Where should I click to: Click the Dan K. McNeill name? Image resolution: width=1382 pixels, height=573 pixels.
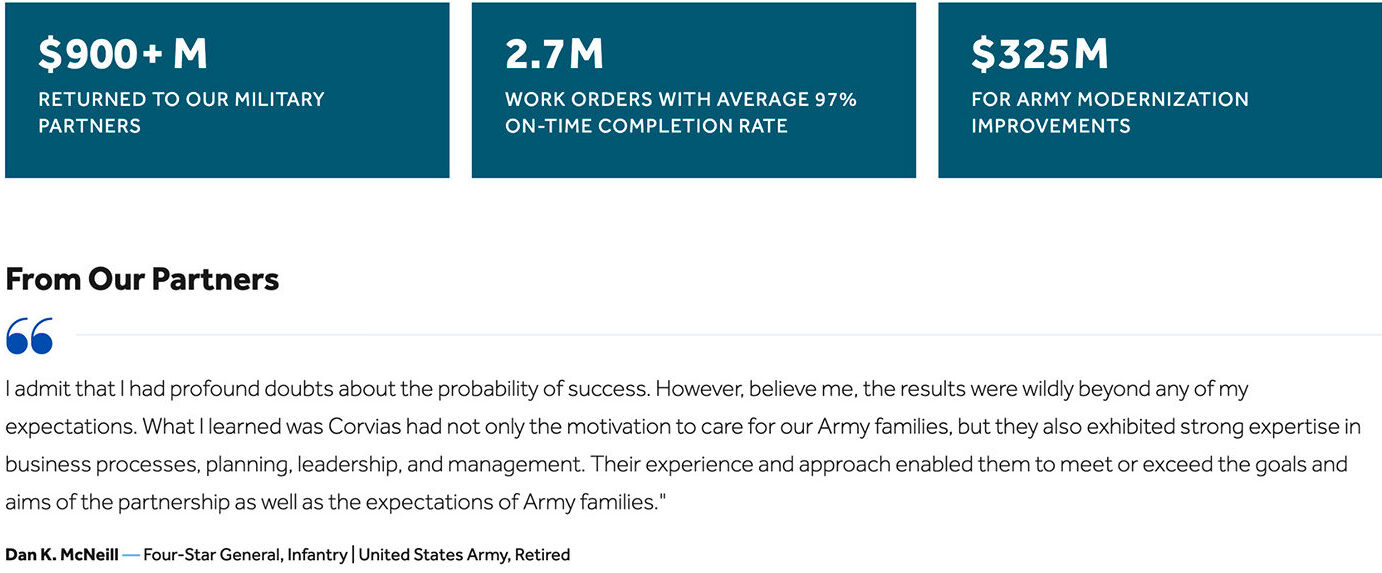point(62,554)
